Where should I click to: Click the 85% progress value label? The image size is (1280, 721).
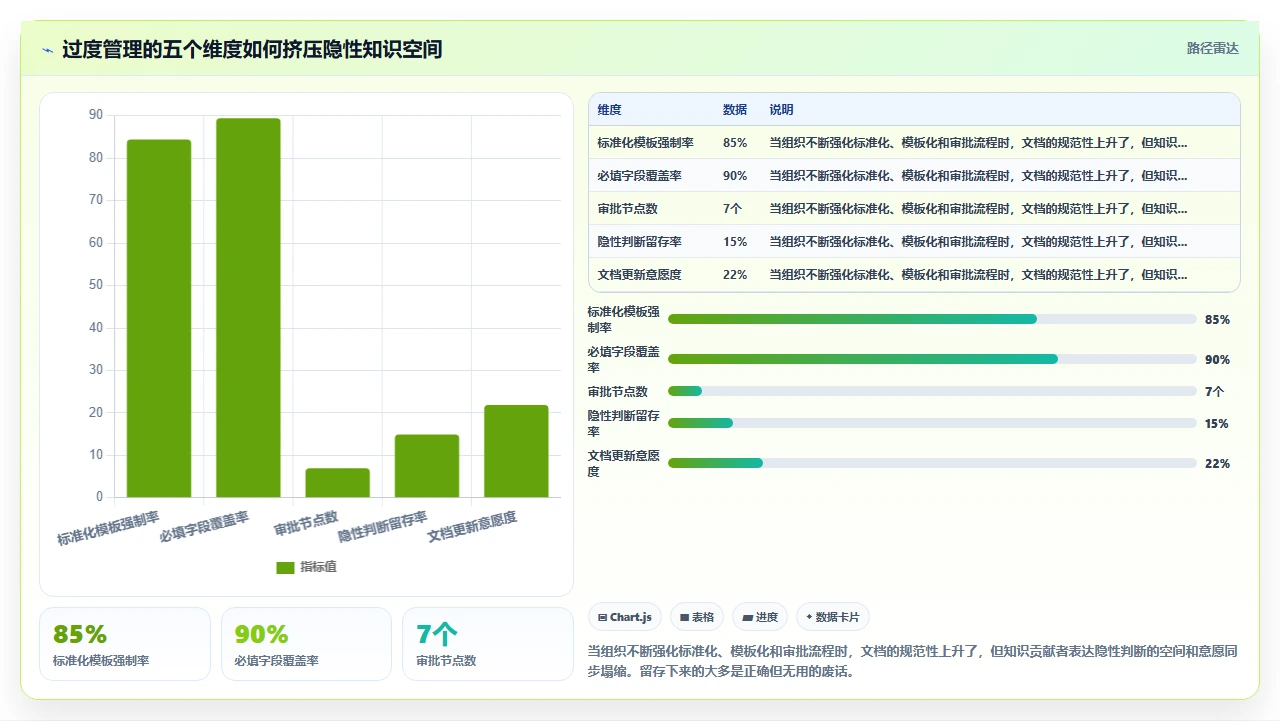1217,320
